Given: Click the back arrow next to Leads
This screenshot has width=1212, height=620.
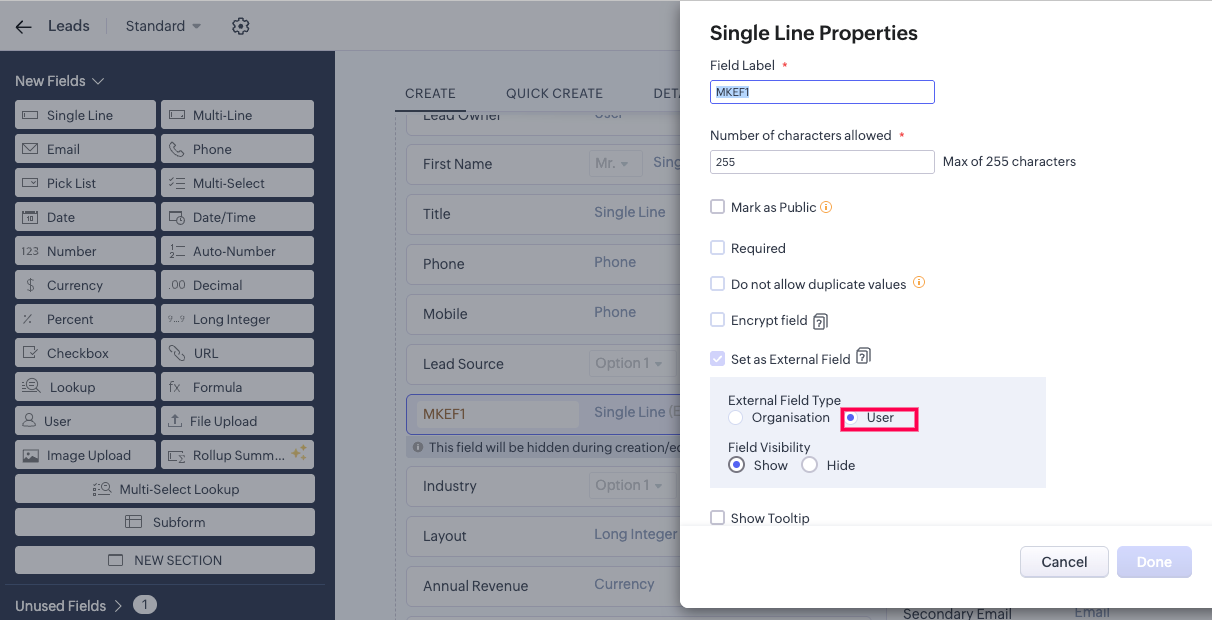Looking at the screenshot, I should pyautogui.click(x=23, y=26).
